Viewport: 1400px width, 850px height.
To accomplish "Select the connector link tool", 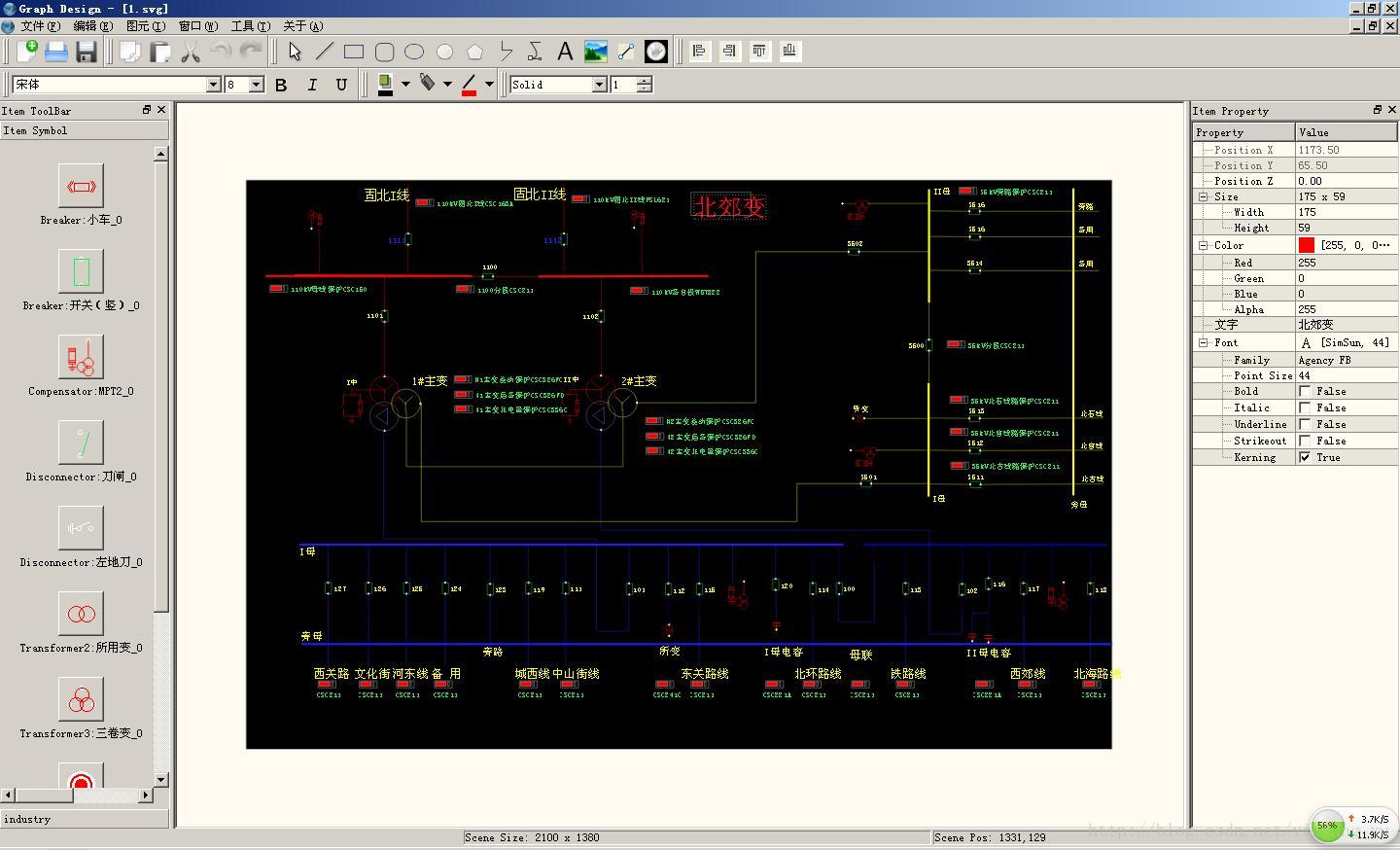I will tap(625, 52).
